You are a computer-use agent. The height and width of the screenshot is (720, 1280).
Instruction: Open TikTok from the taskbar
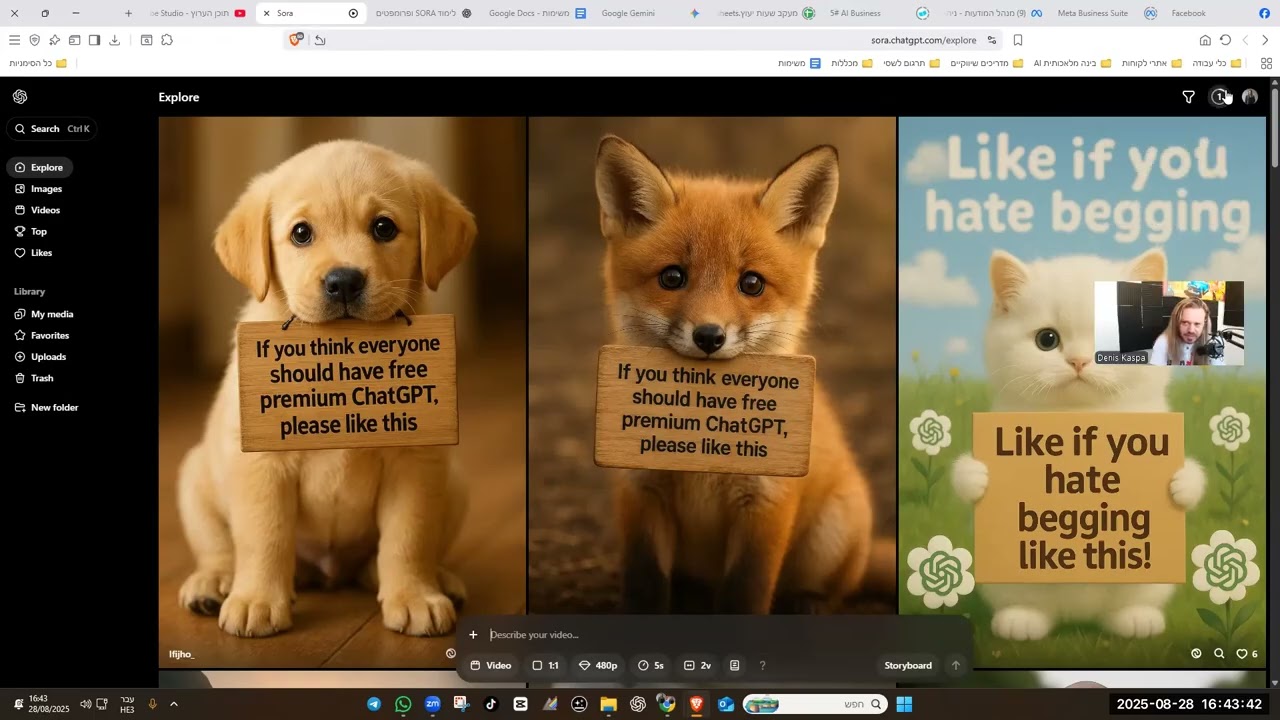coord(491,704)
